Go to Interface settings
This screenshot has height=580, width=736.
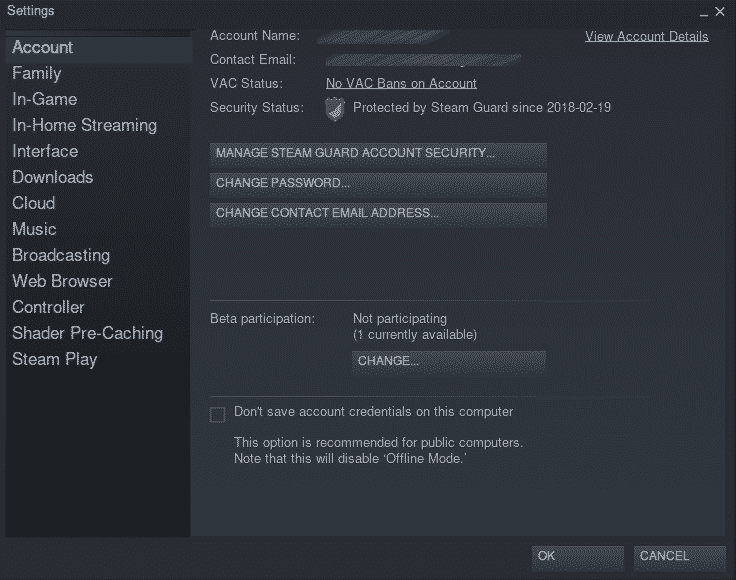click(45, 151)
